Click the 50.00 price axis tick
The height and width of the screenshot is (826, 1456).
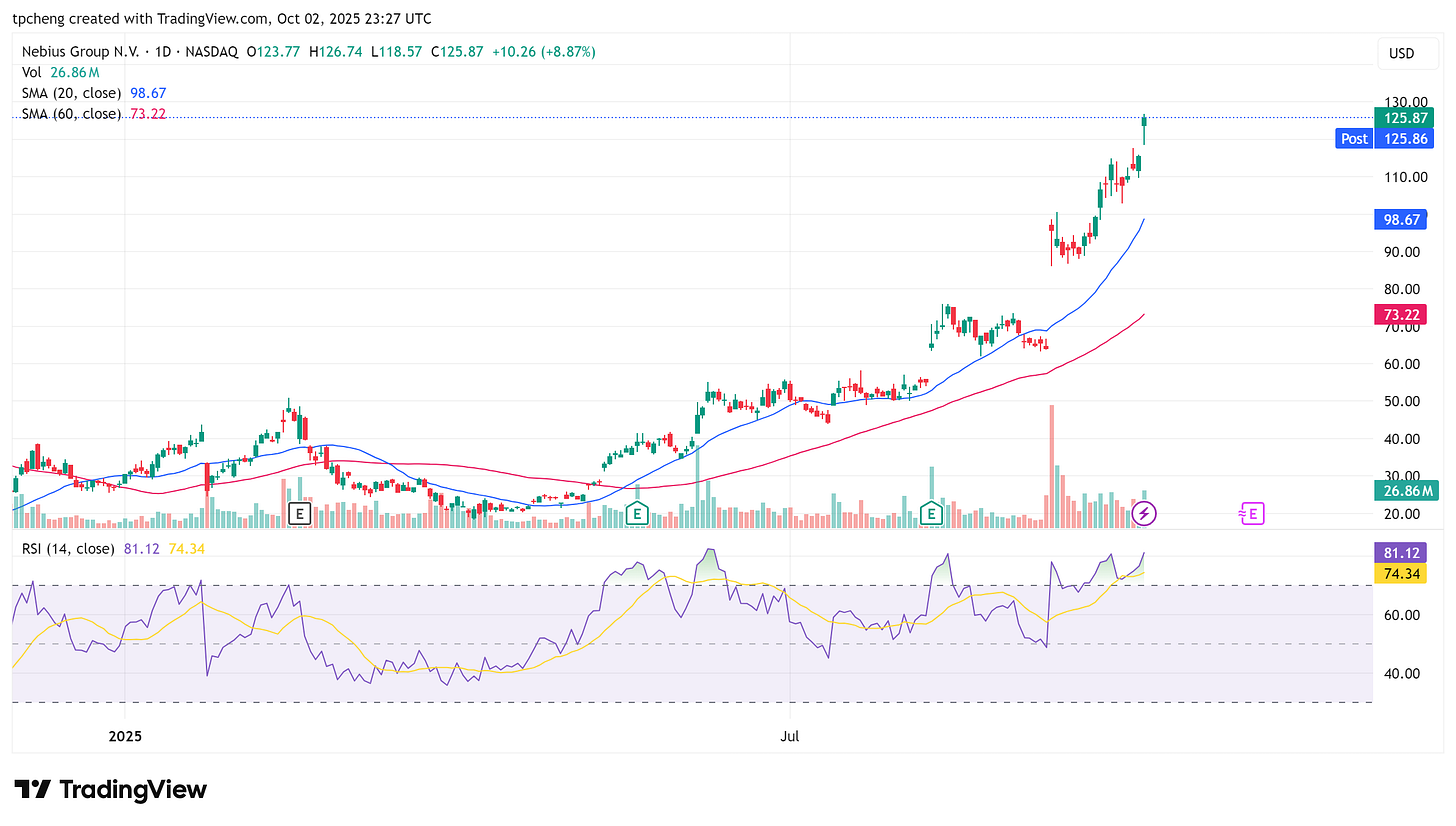1404,401
